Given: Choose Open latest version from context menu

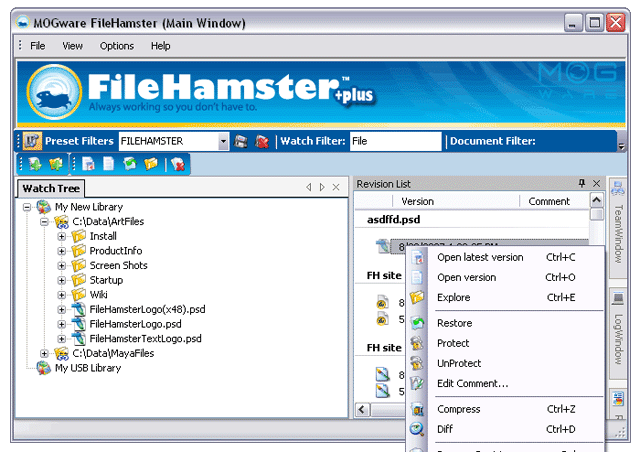Looking at the screenshot, I should pos(505,257).
